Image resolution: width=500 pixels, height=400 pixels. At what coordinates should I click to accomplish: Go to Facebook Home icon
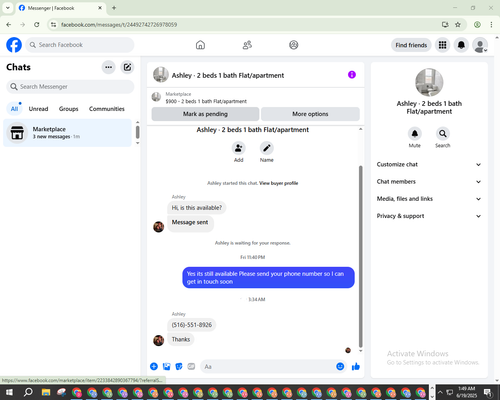tap(200, 45)
